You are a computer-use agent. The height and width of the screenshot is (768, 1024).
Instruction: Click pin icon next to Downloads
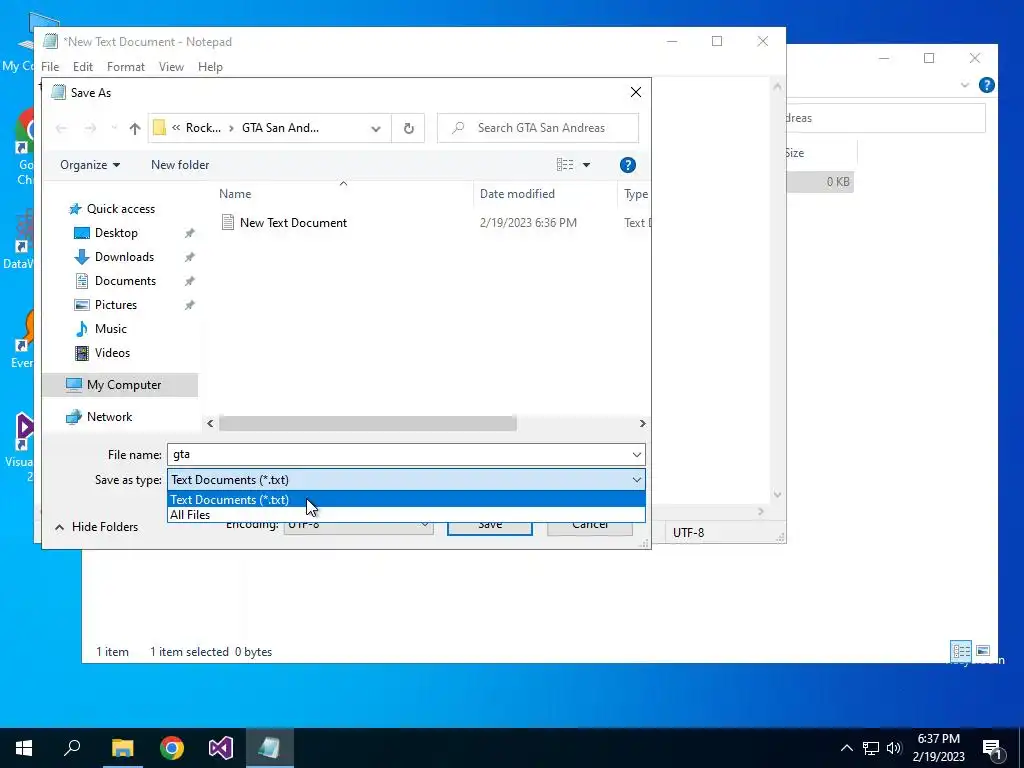(189, 257)
